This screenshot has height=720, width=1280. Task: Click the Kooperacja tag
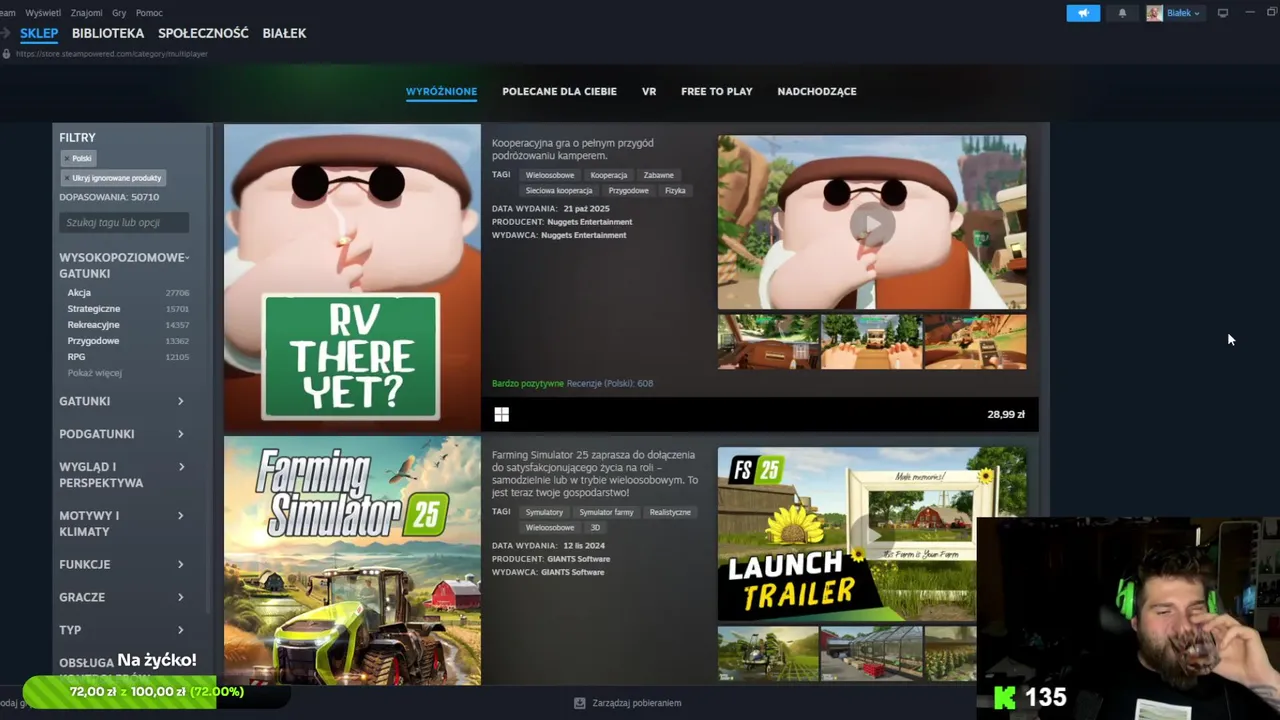click(x=609, y=175)
